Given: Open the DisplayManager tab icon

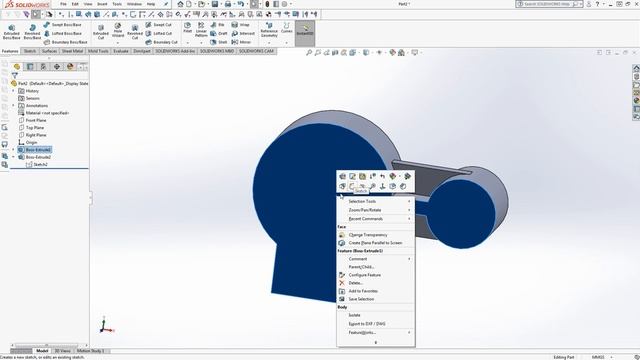Looking at the screenshot, I should pos(70,67).
